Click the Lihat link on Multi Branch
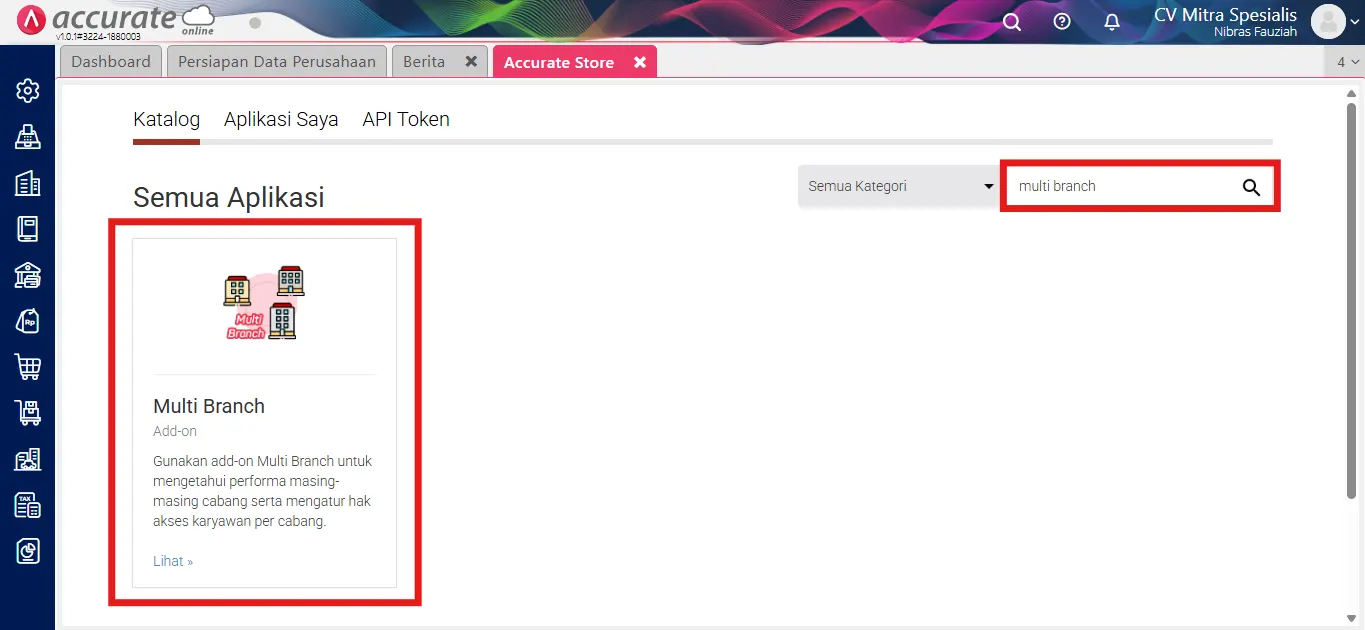This screenshot has height=630, width=1365. [173, 561]
